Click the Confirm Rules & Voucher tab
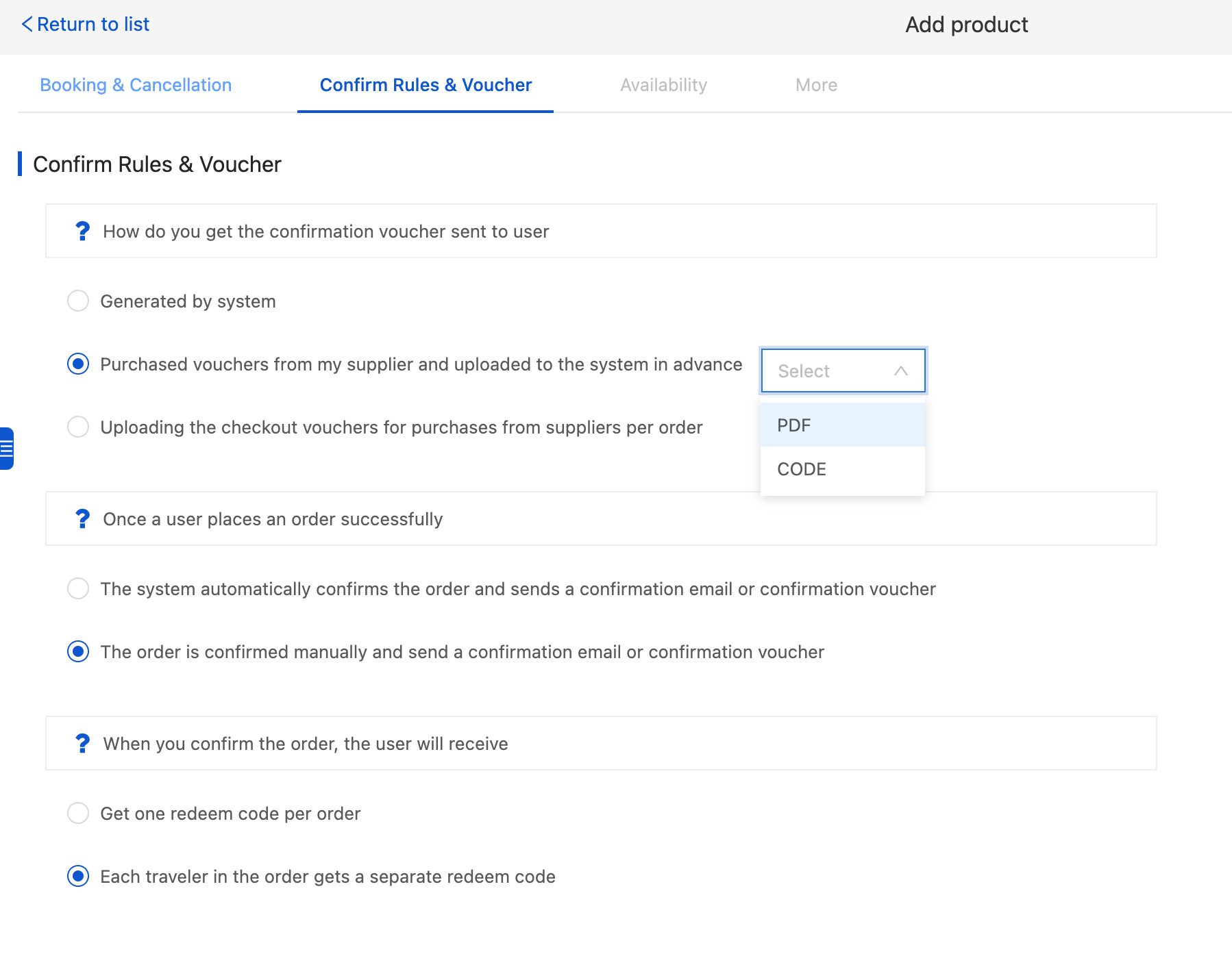This screenshot has height=978, width=1232. tap(426, 85)
